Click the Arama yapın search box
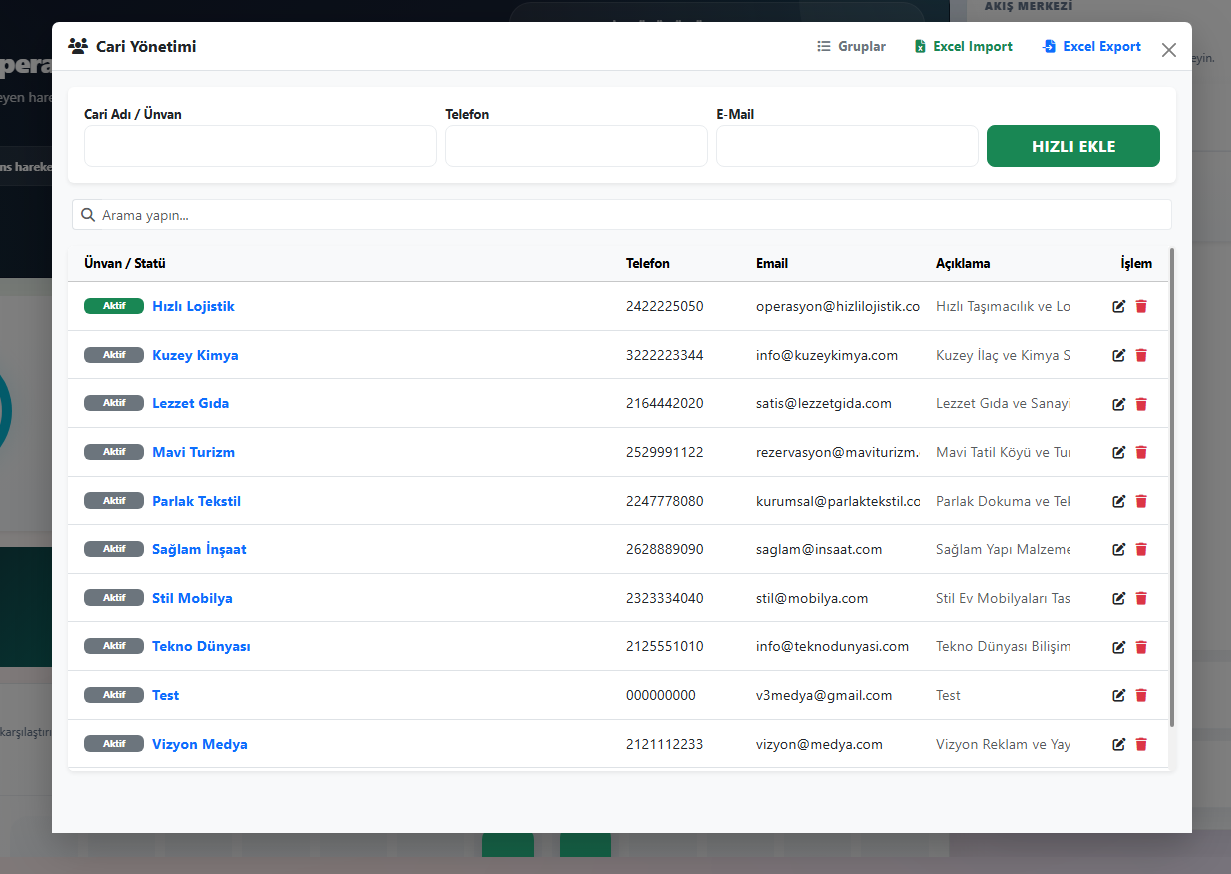This screenshot has height=874, width=1231. pyautogui.click(x=621, y=215)
